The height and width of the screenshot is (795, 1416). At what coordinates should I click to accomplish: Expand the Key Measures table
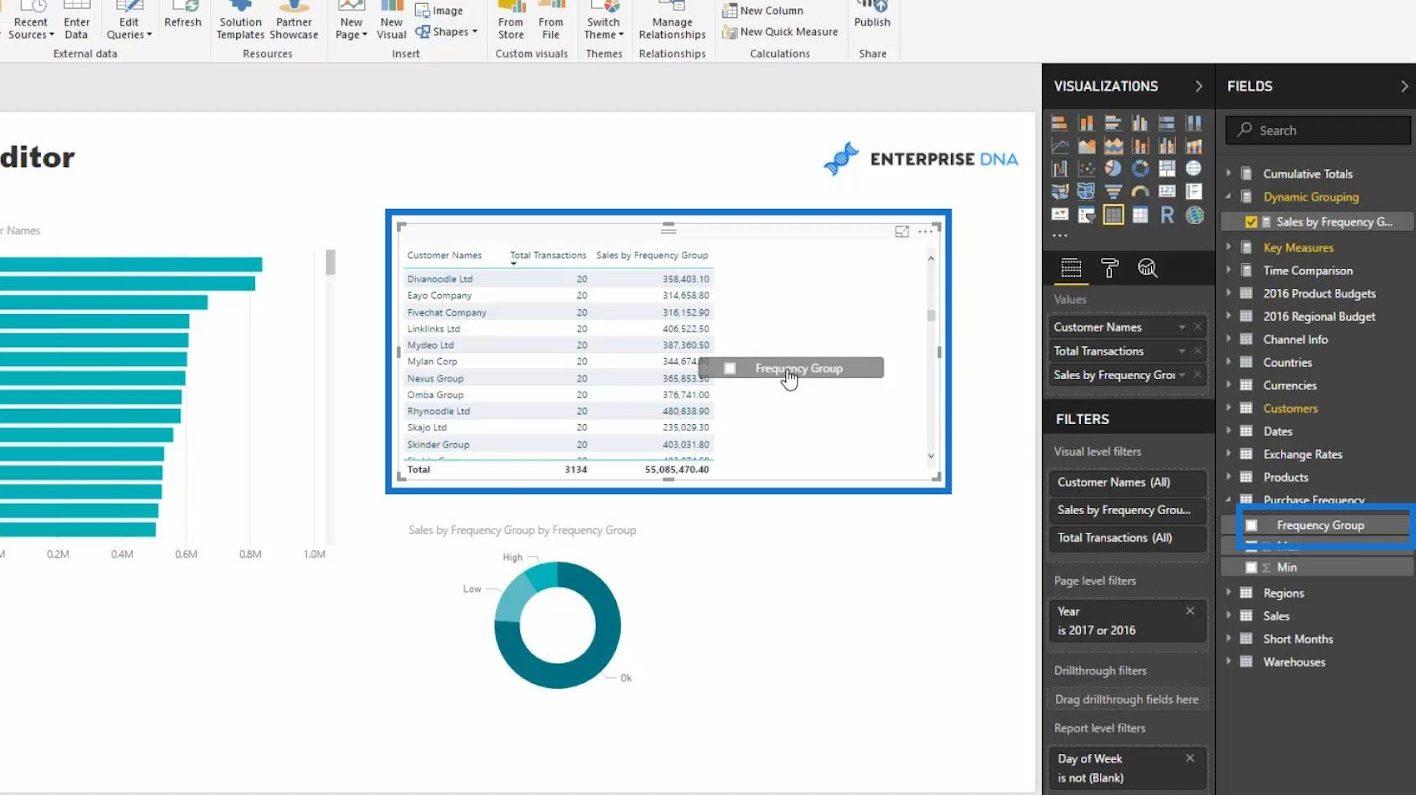point(1229,247)
